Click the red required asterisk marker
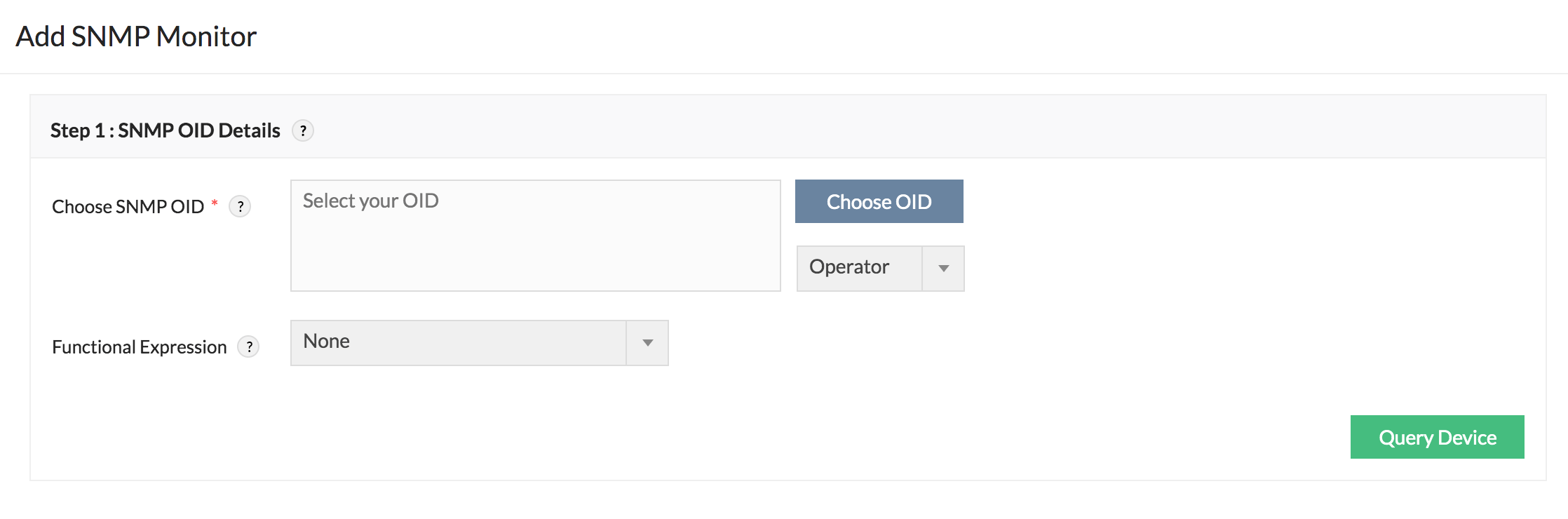1568x519 pixels. (x=215, y=203)
